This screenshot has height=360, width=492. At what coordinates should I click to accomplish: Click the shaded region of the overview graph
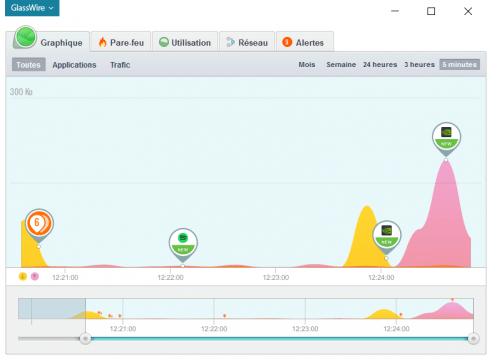pos(52,308)
